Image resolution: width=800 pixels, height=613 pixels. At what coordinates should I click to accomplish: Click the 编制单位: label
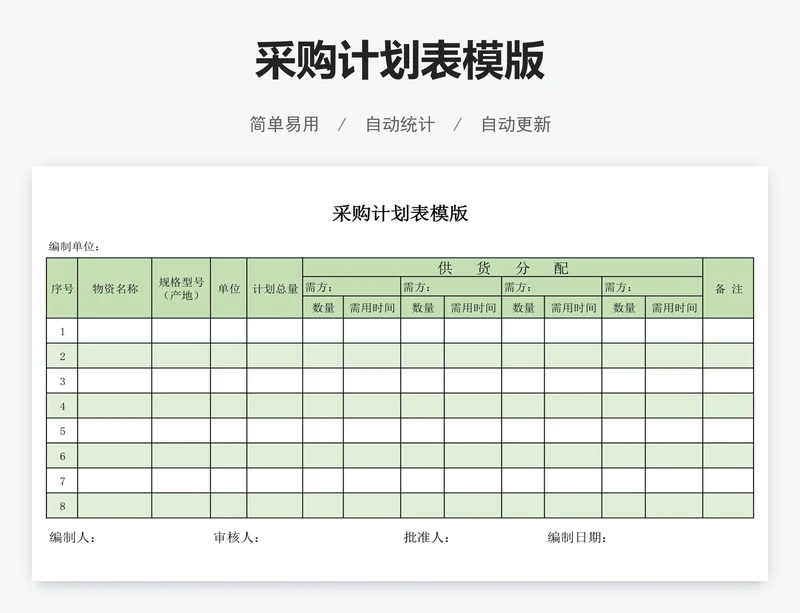pos(74,247)
